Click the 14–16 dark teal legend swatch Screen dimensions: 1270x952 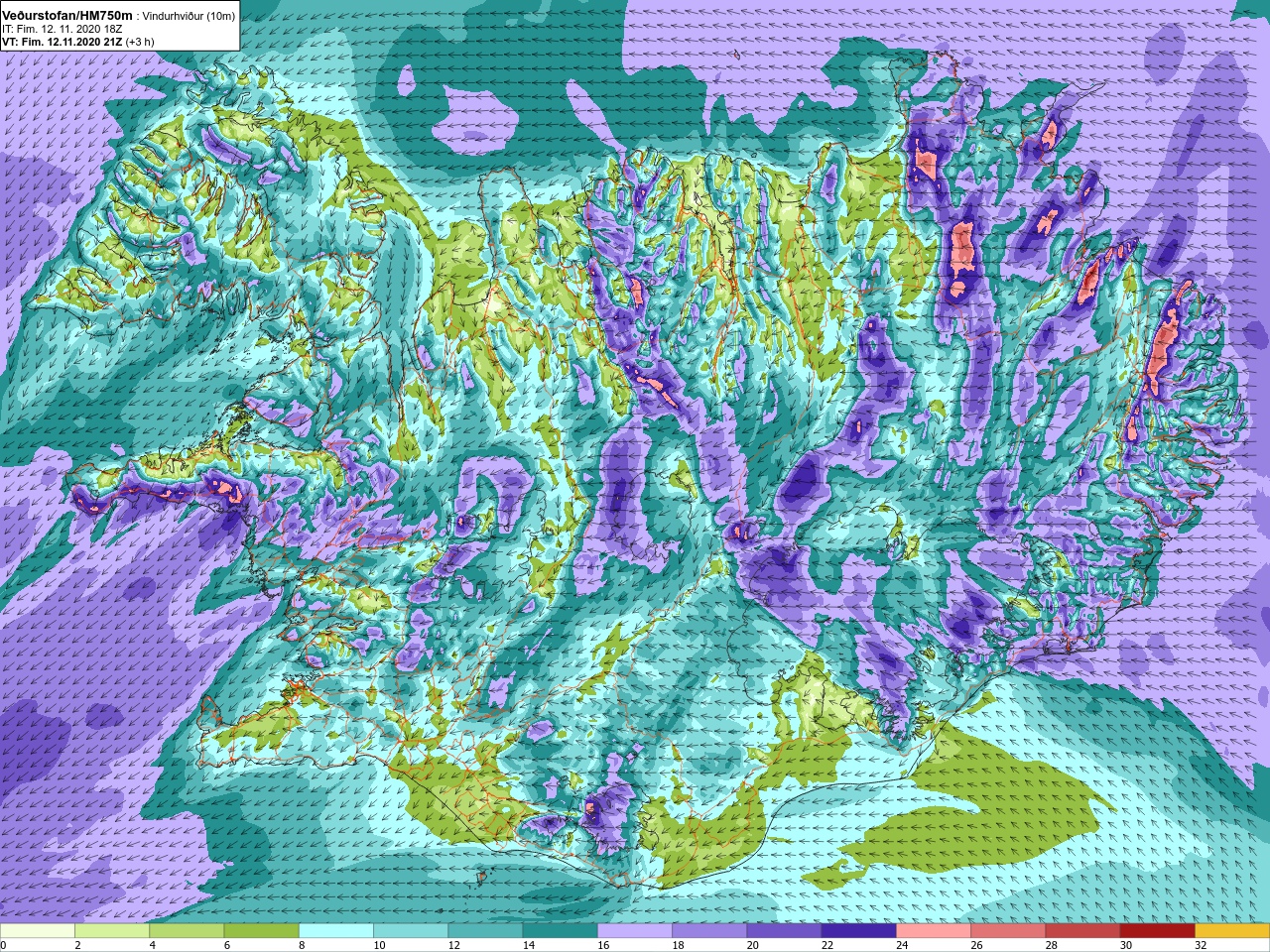(561, 931)
